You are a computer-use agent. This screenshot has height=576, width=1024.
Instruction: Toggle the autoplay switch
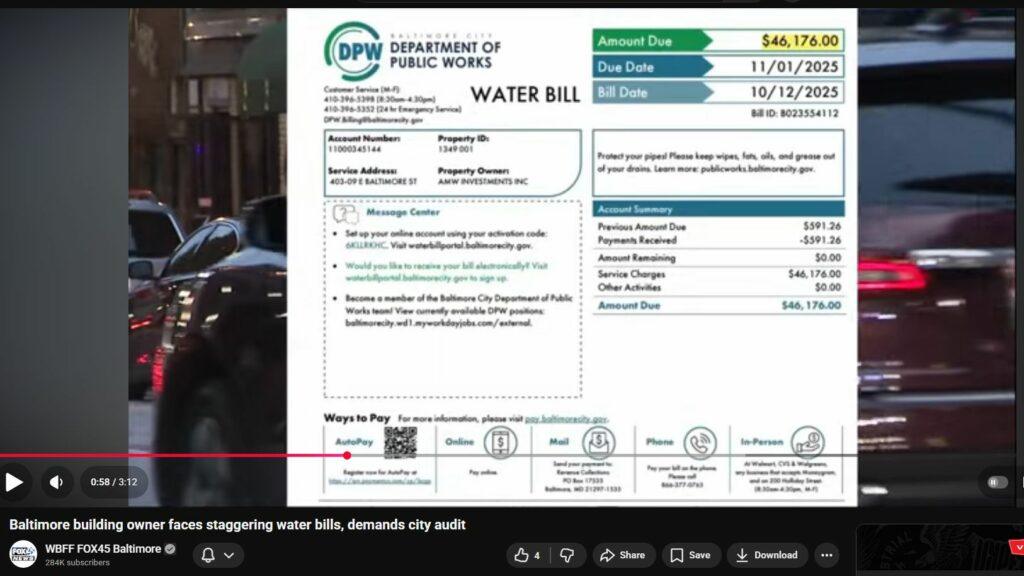(x=996, y=482)
